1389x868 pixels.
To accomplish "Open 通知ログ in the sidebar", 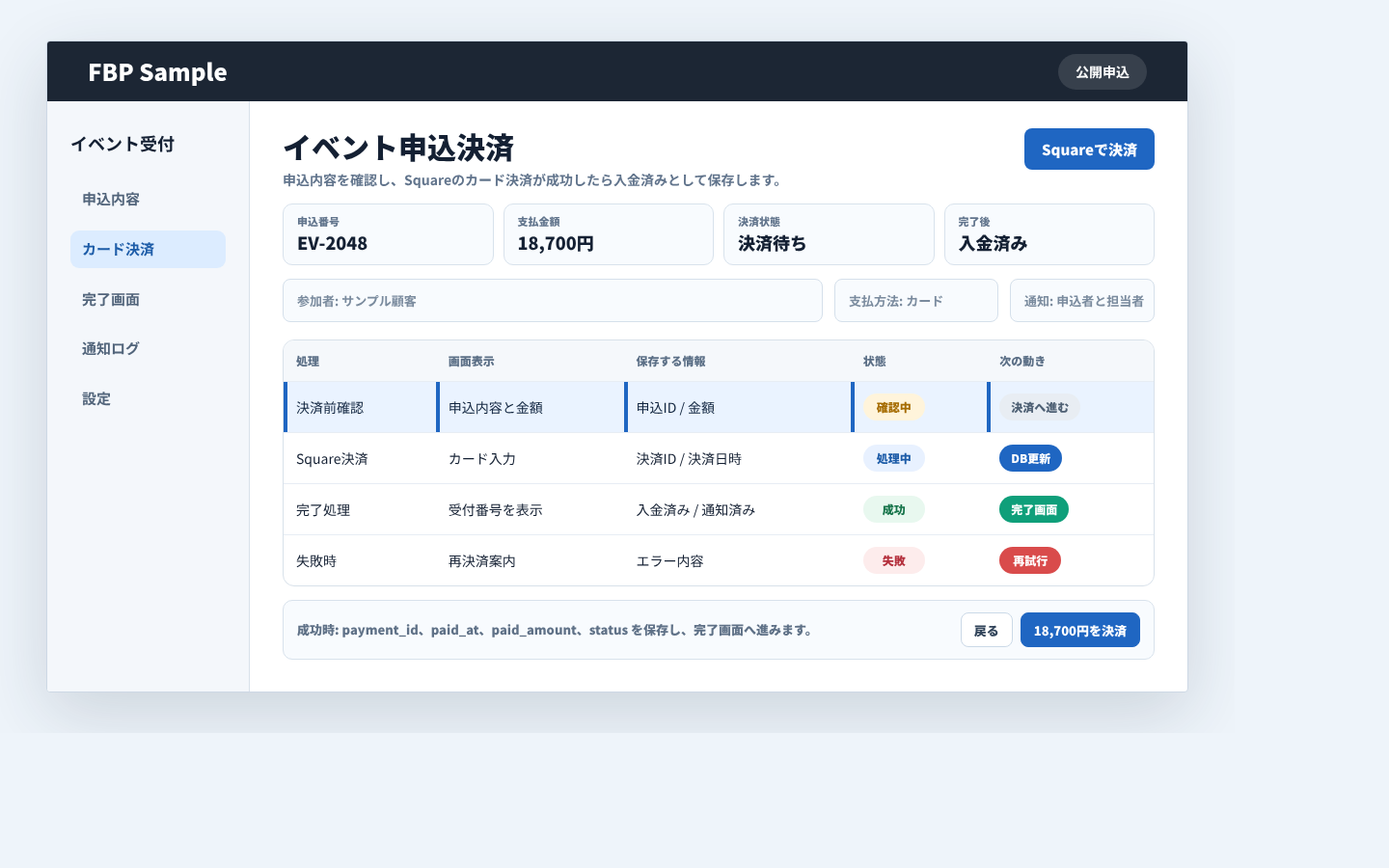I will (148, 348).
